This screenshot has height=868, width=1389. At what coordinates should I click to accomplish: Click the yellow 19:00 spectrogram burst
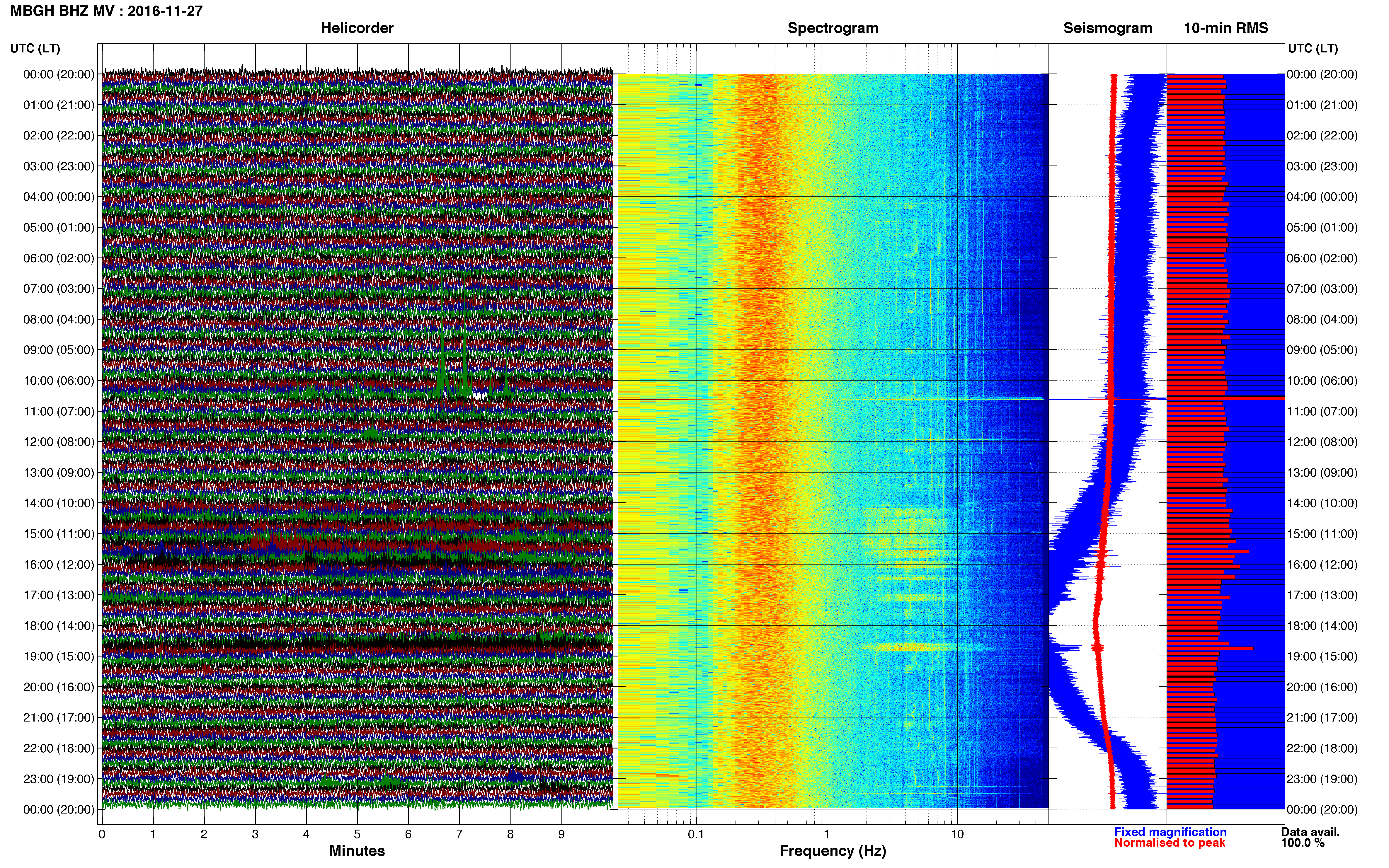click(910, 647)
